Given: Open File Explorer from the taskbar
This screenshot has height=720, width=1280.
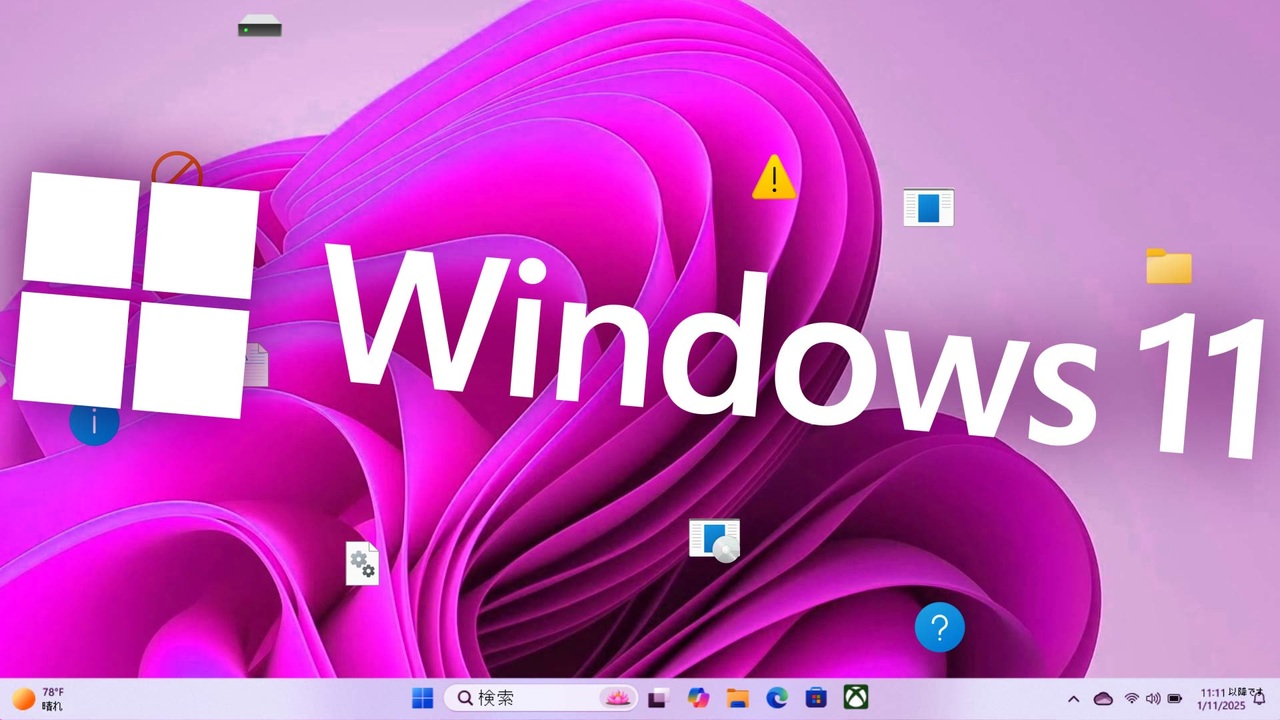Looking at the screenshot, I should point(737,698).
